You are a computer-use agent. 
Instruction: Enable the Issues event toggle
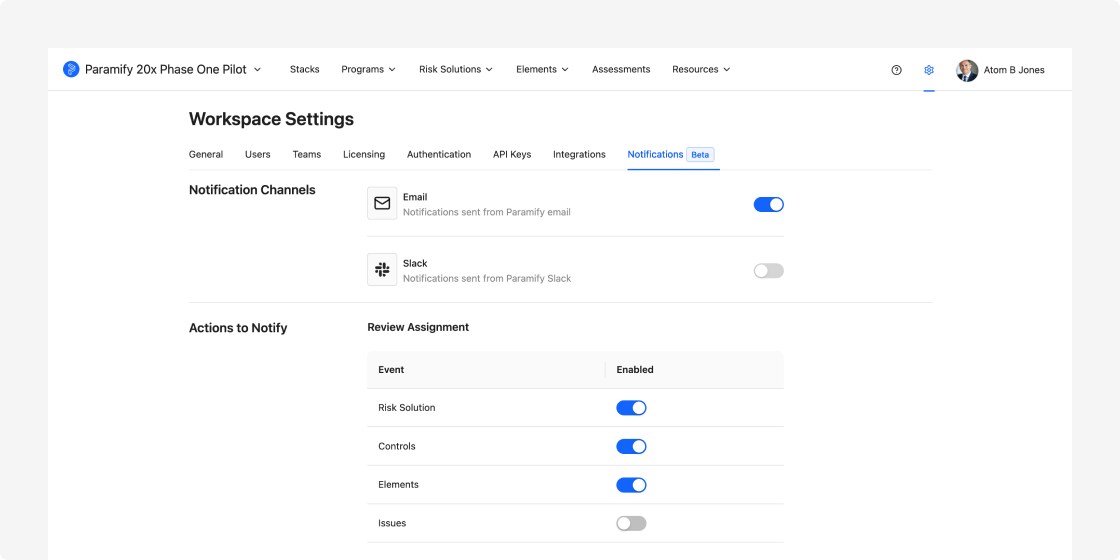point(631,524)
